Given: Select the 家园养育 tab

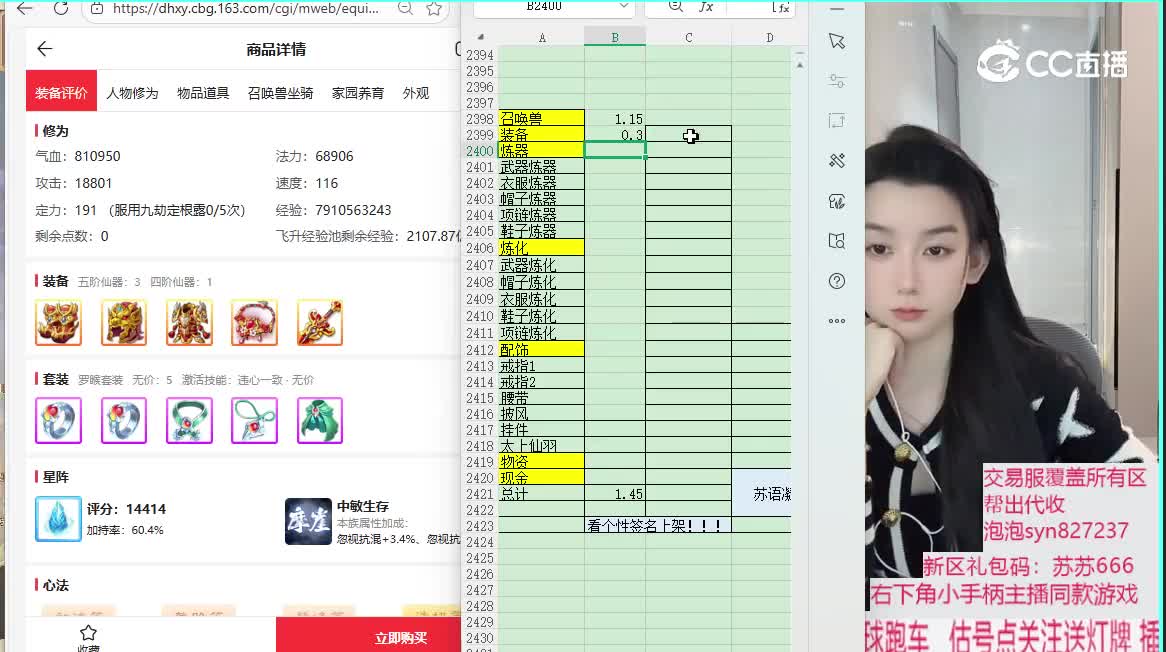Looking at the screenshot, I should click(357, 93).
